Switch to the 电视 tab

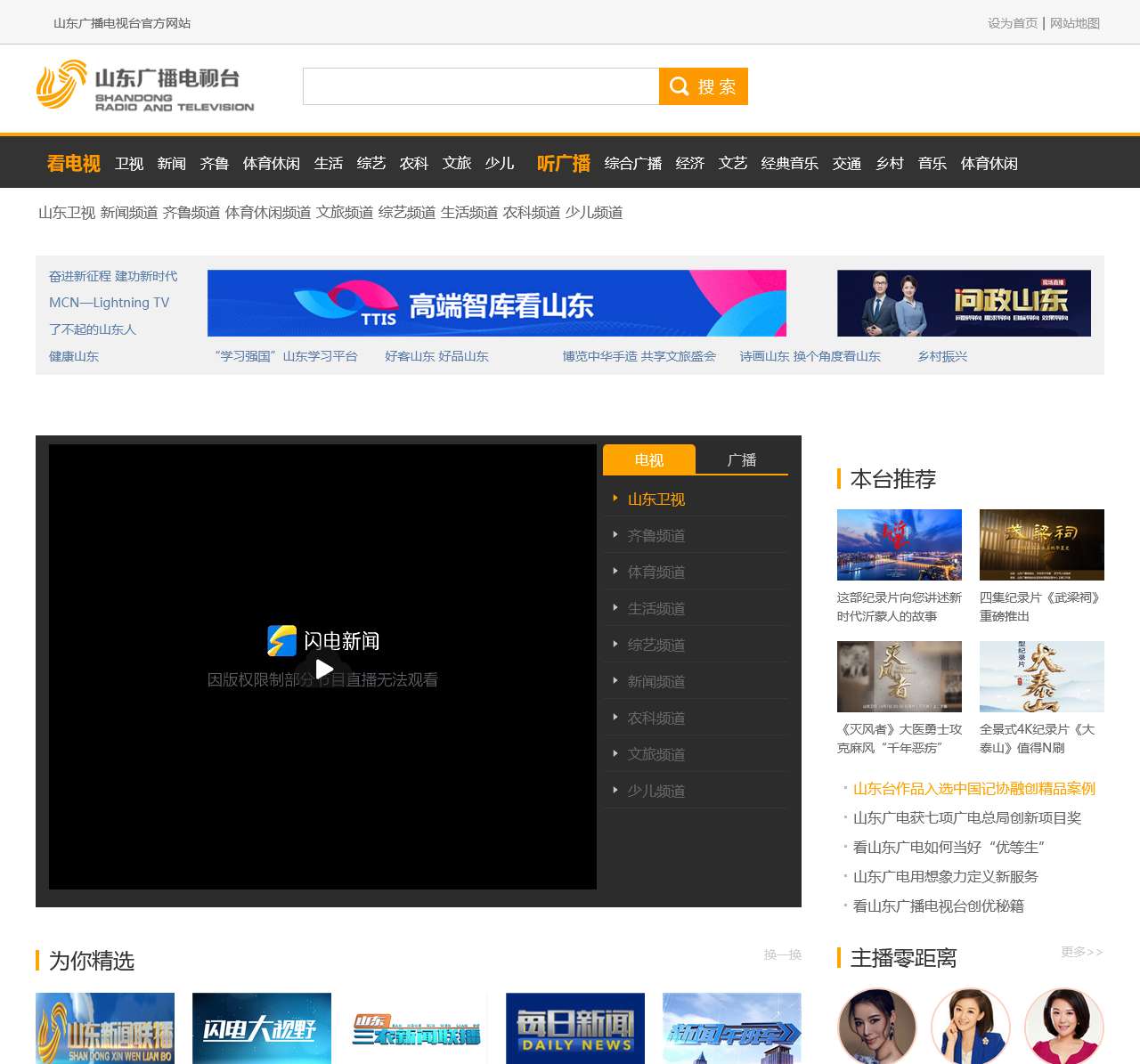(649, 459)
